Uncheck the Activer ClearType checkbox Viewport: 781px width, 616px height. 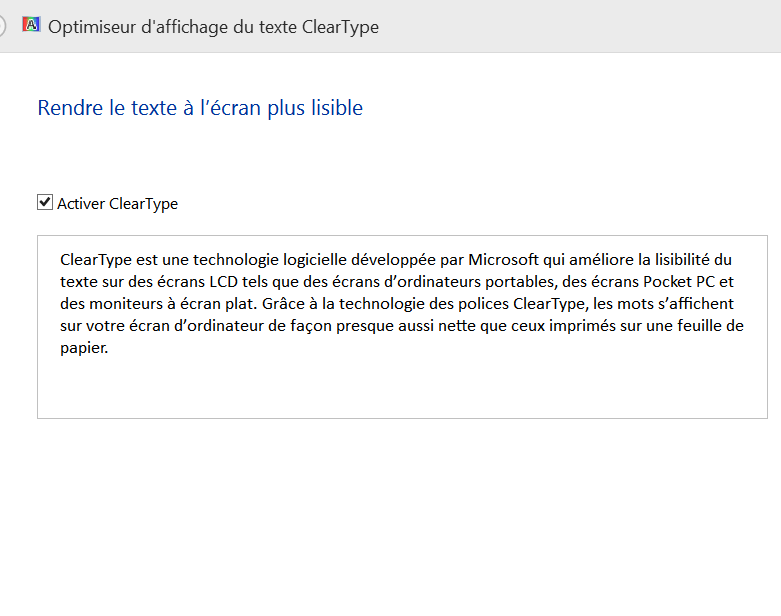(x=45, y=203)
